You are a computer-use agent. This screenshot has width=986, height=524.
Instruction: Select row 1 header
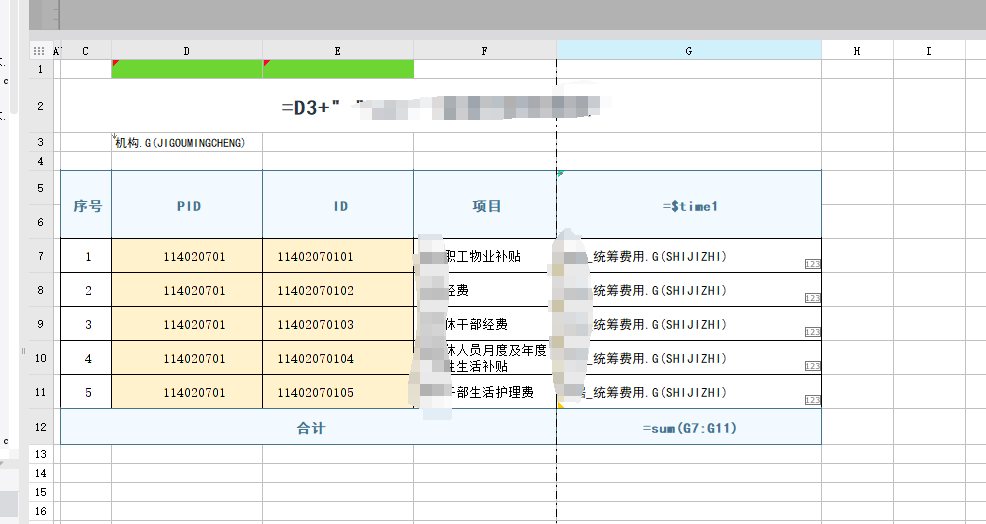(41, 69)
